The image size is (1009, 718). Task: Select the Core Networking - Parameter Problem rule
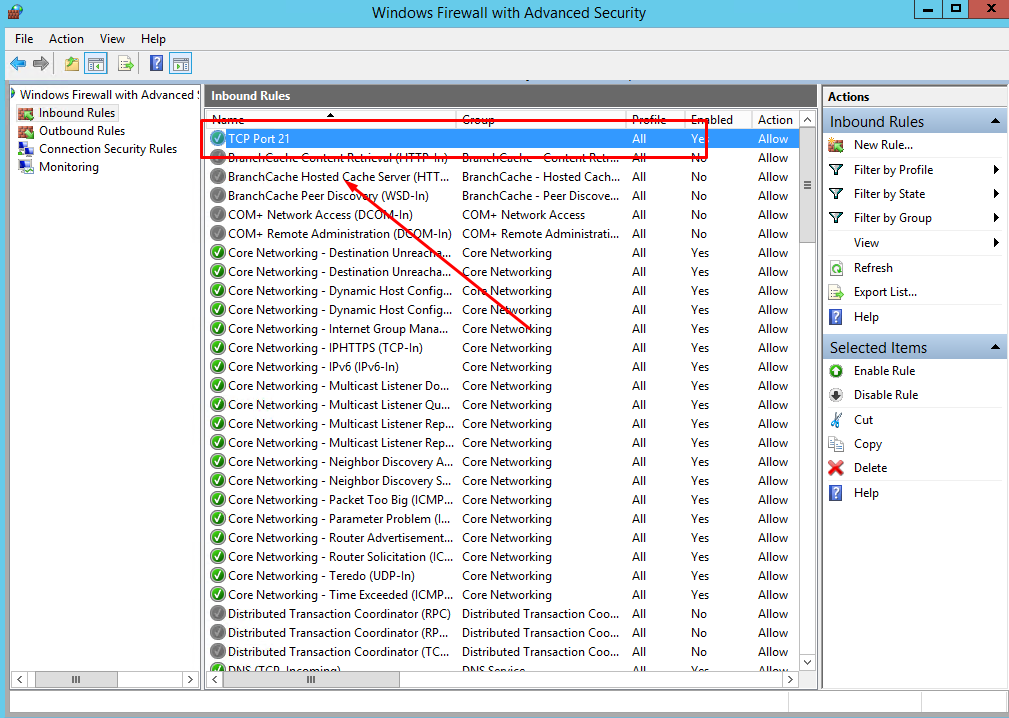click(x=503, y=519)
